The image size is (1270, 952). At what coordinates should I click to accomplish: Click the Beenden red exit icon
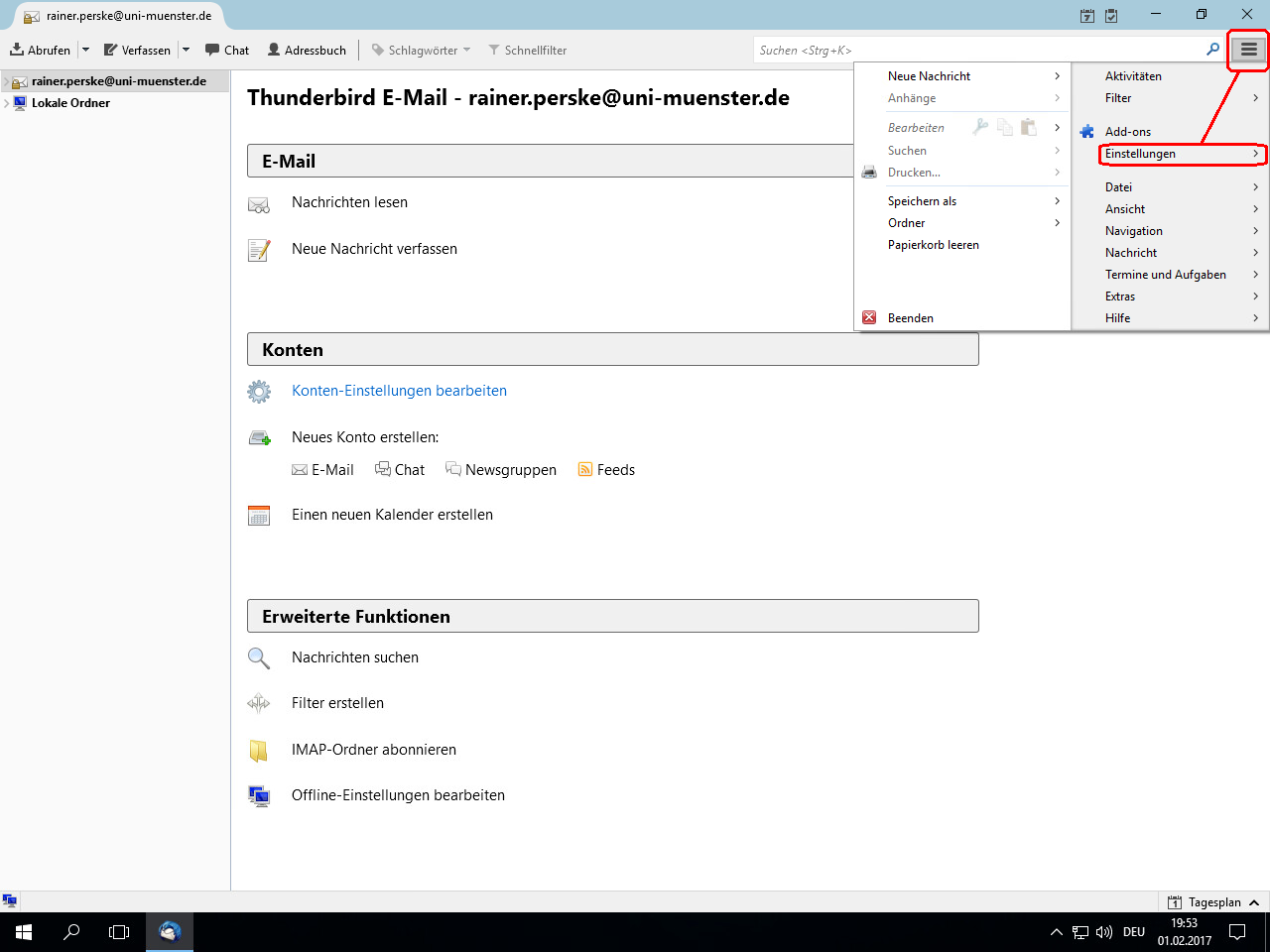pyautogui.click(x=869, y=318)
